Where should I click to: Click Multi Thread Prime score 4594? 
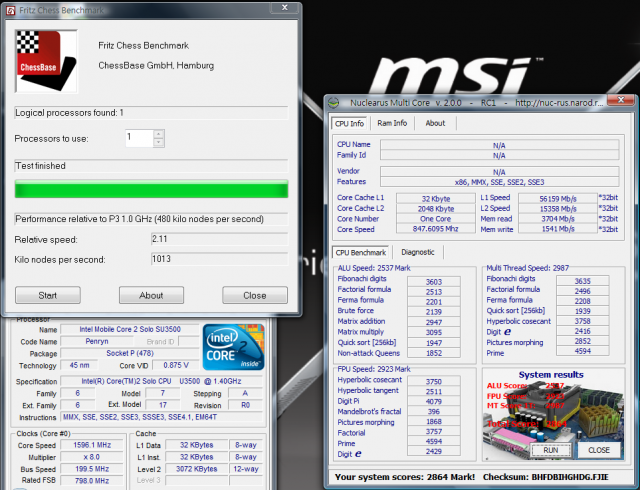point(582,351)
